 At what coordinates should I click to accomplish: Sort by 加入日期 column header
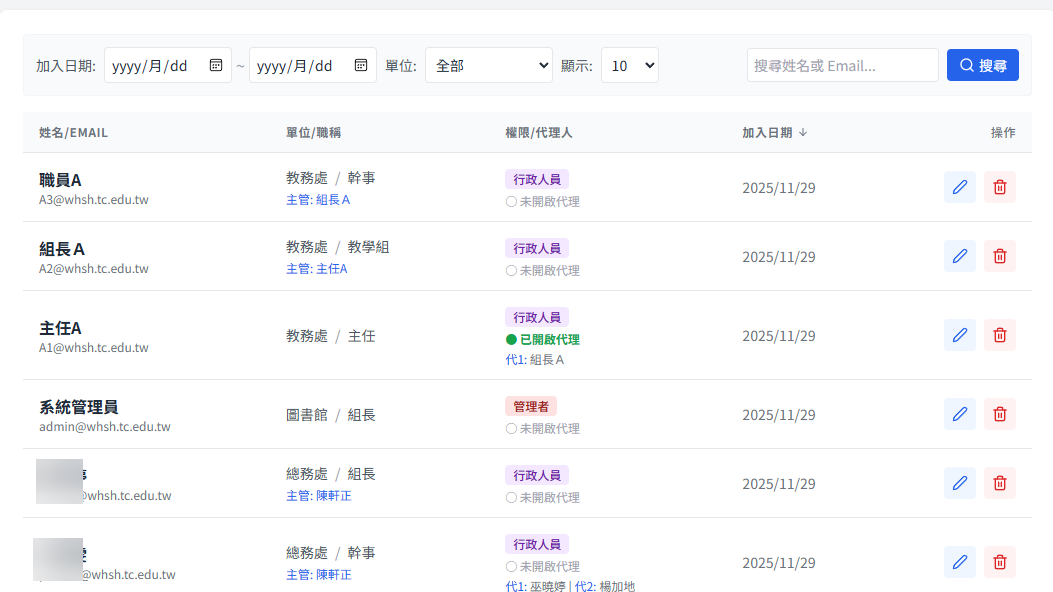(x=774, y=132)
